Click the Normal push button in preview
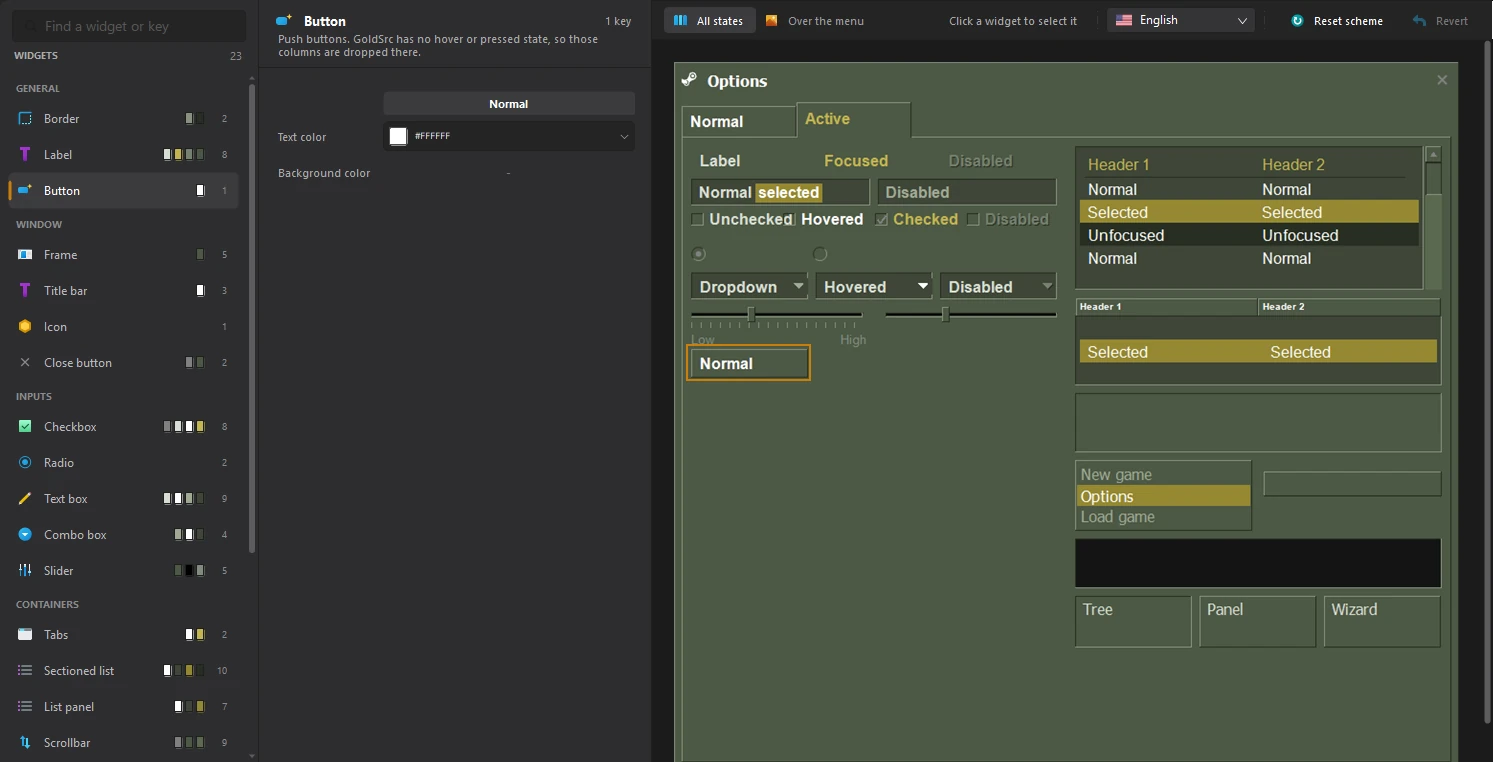Screen dimensions: 1493x762 point(749,363)
